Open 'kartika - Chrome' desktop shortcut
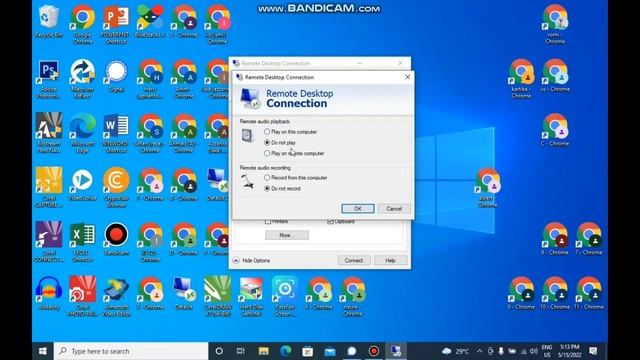 [521, 79]
